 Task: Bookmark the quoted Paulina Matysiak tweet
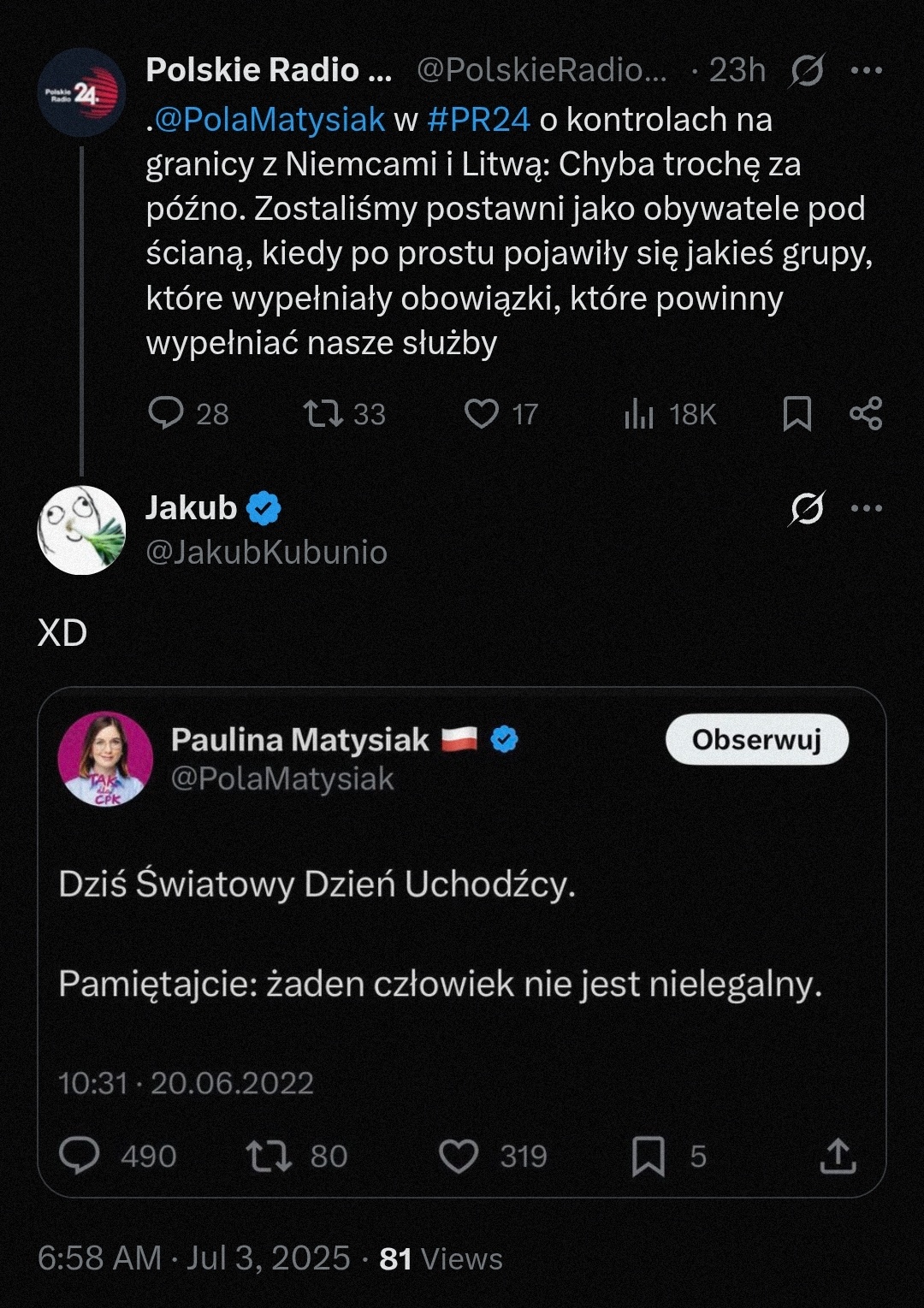click(649, 1157)
